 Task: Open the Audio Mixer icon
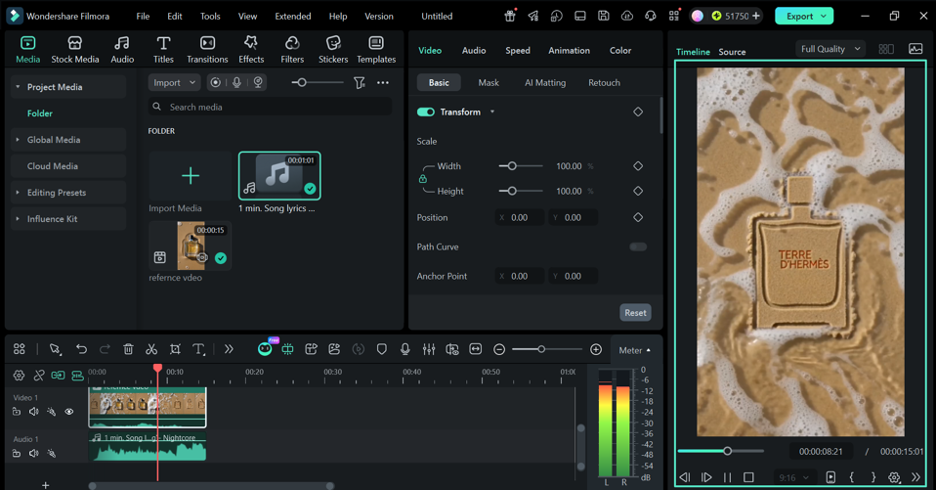(x=429, y=349)
